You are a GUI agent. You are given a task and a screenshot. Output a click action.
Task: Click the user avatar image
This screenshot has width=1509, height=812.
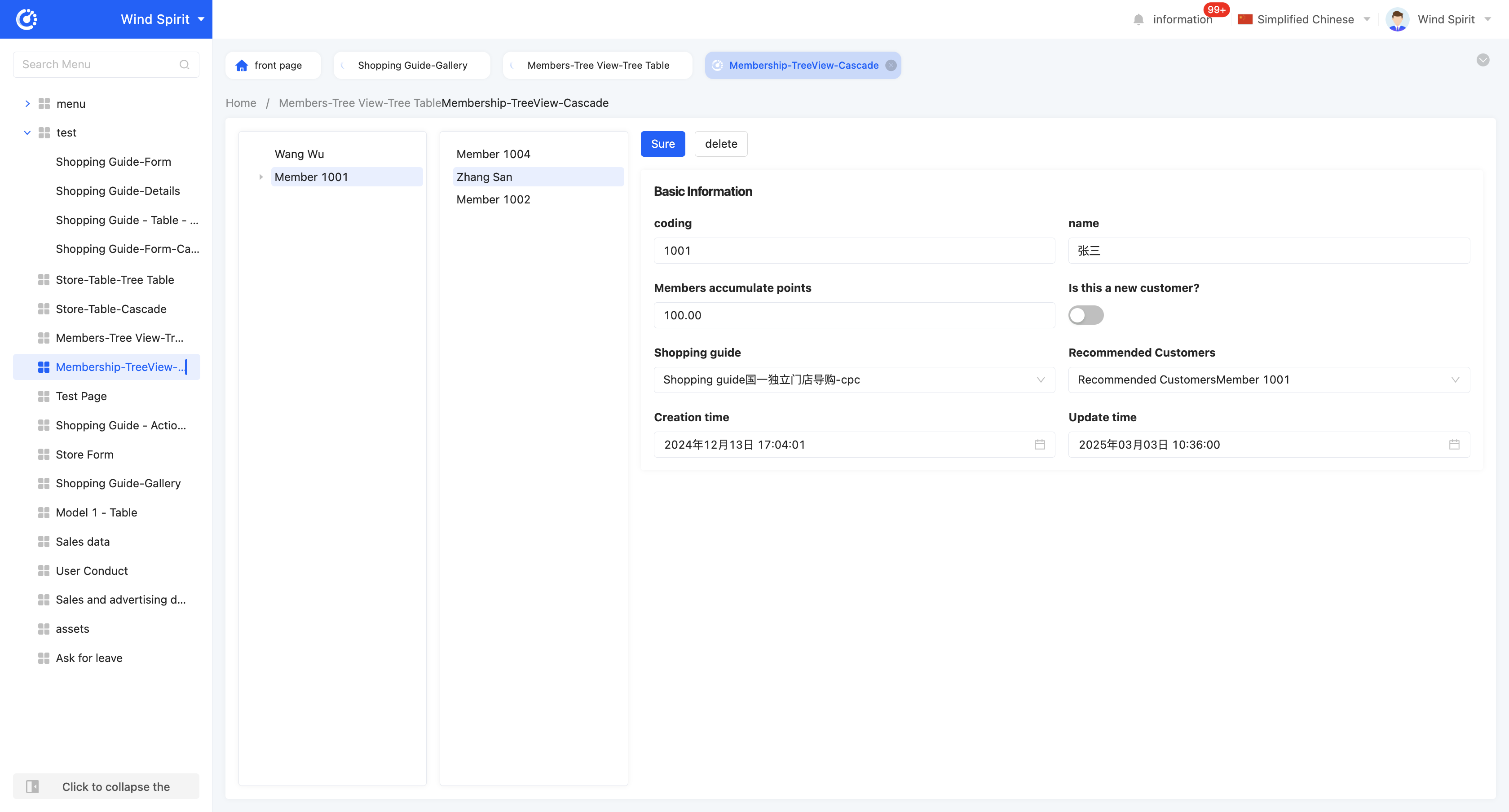[1397, 19]
